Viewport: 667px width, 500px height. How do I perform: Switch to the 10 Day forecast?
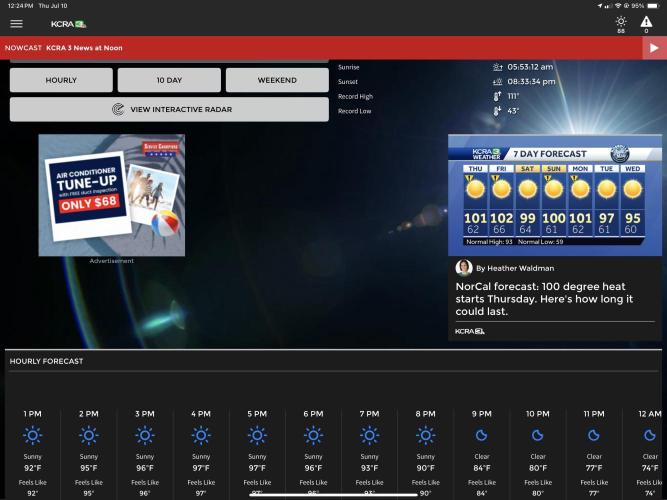coord(169,80)
